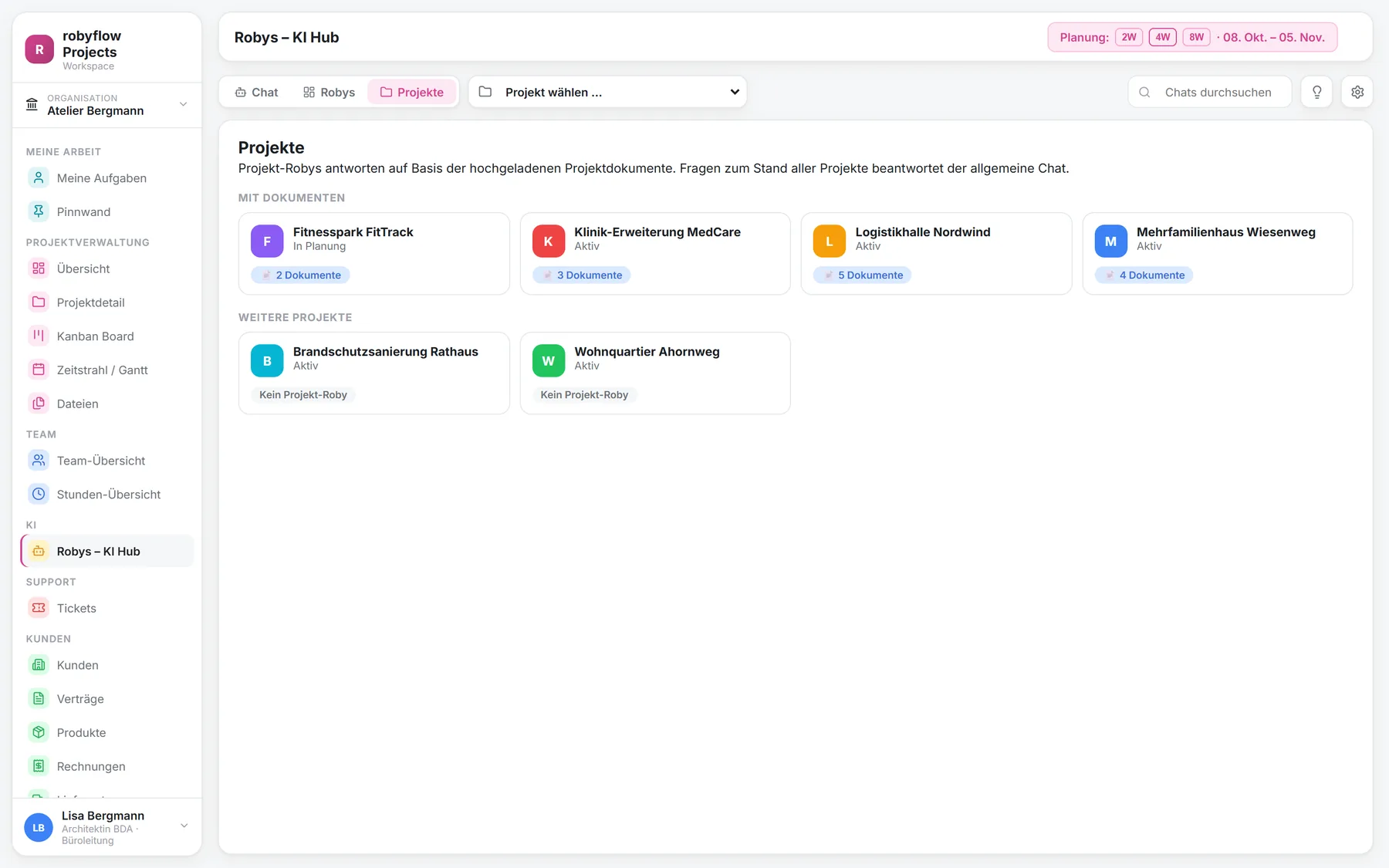1389x868 pixels.
Task: Switch to the Robys tab
Action: pyautogui.click(x=329, y=92)
